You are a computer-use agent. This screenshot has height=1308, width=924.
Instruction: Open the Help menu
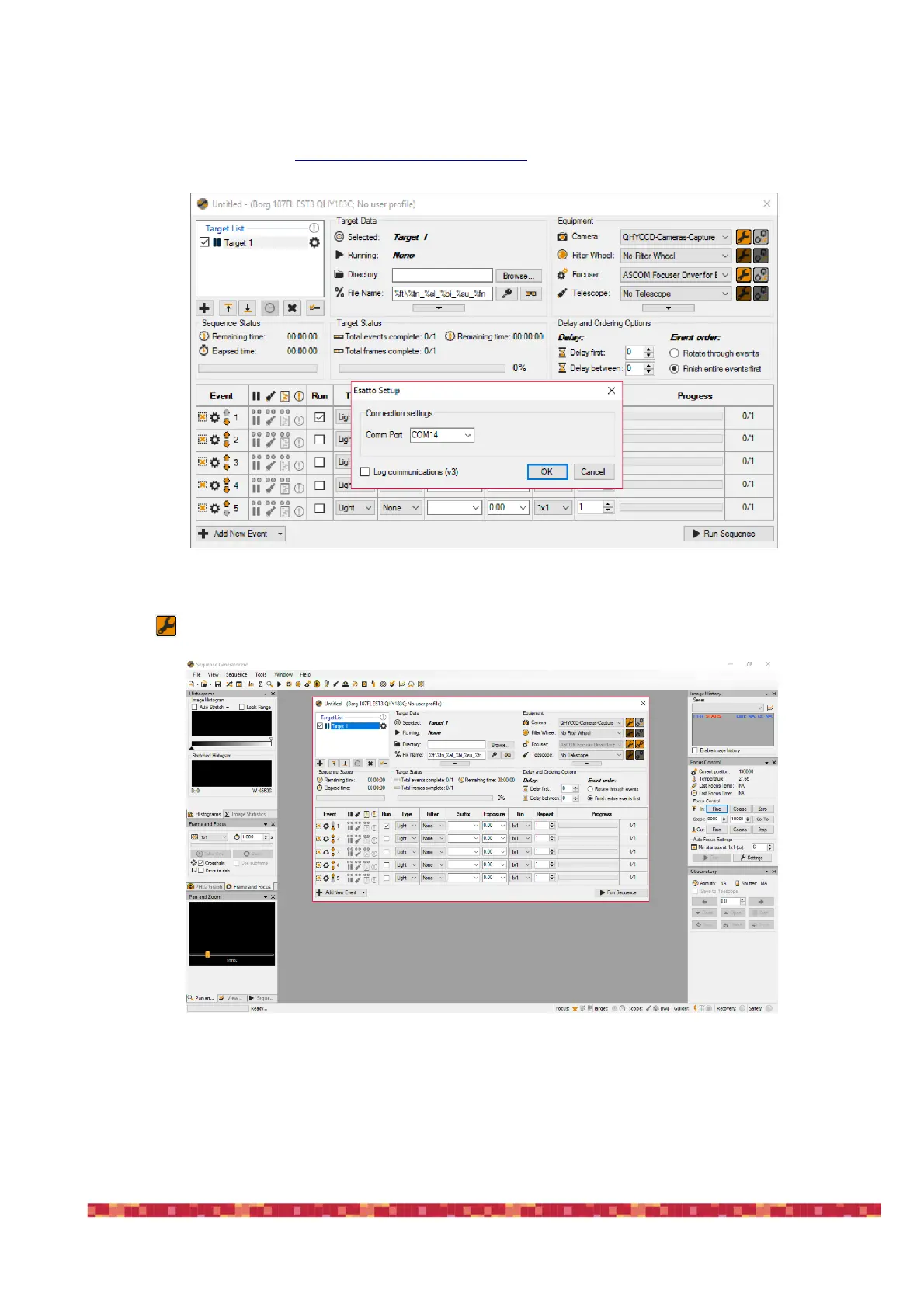click(x=305, y=675)
